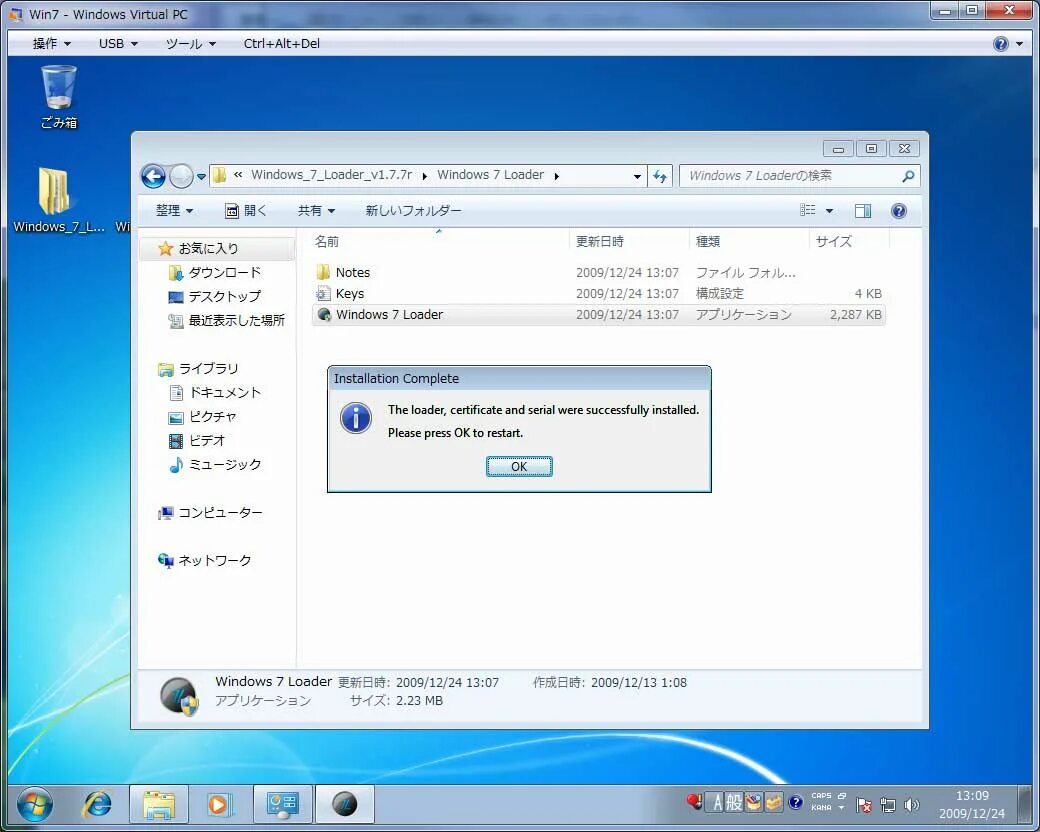Launch Windows Media Player from taskbar
The width and height of the screenshot is (1040, 832).
pos(218,804)
